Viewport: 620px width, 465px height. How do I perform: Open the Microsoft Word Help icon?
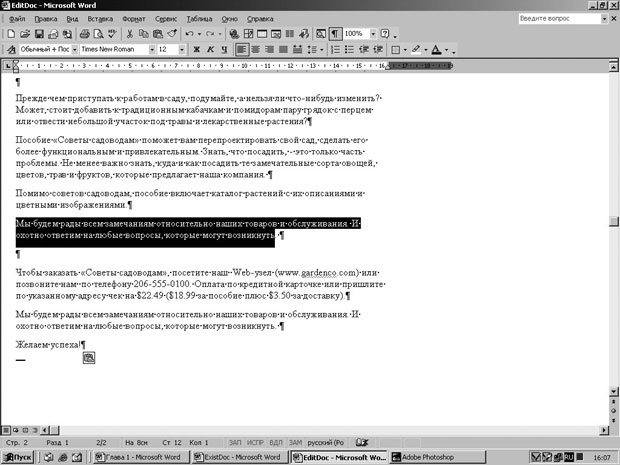385,34
